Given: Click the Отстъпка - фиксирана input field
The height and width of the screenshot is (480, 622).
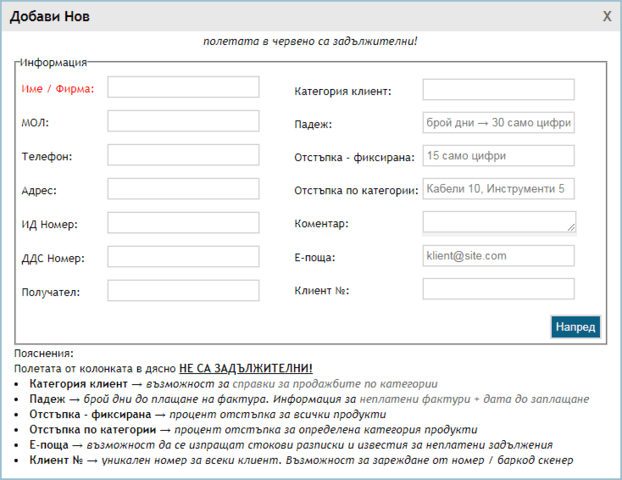Looking at the screenshot, I should [x=498, y=156].
